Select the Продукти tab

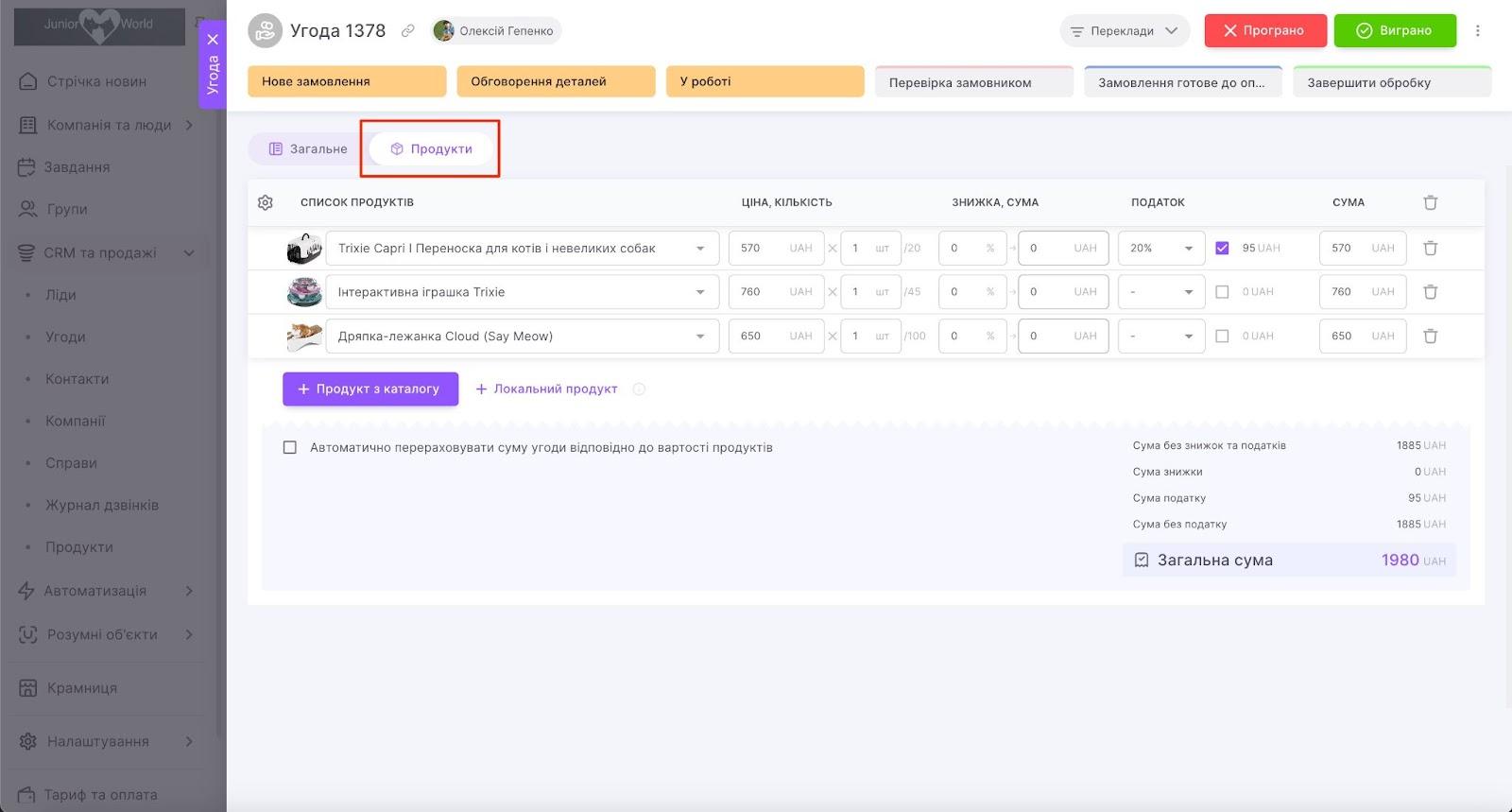pos(432,149)
